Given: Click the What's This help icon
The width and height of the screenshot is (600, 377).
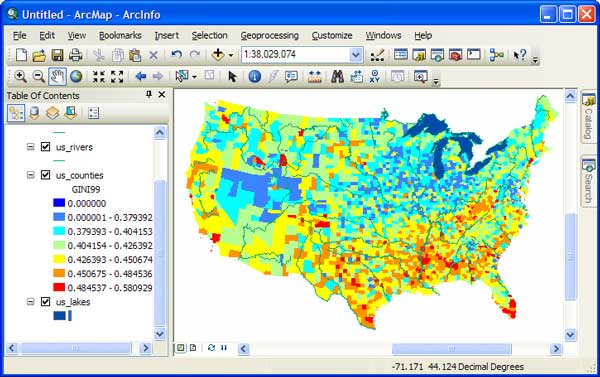Looking at the screenshot, I should (519, 55).
